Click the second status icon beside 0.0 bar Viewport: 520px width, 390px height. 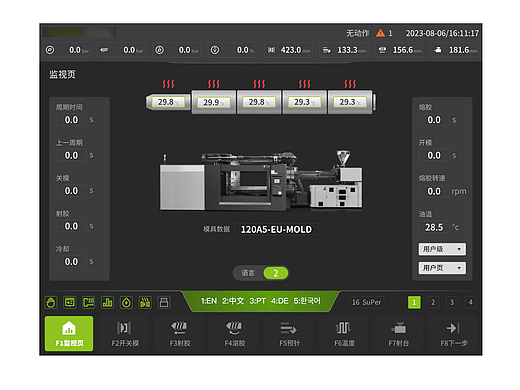coord(104,50)
